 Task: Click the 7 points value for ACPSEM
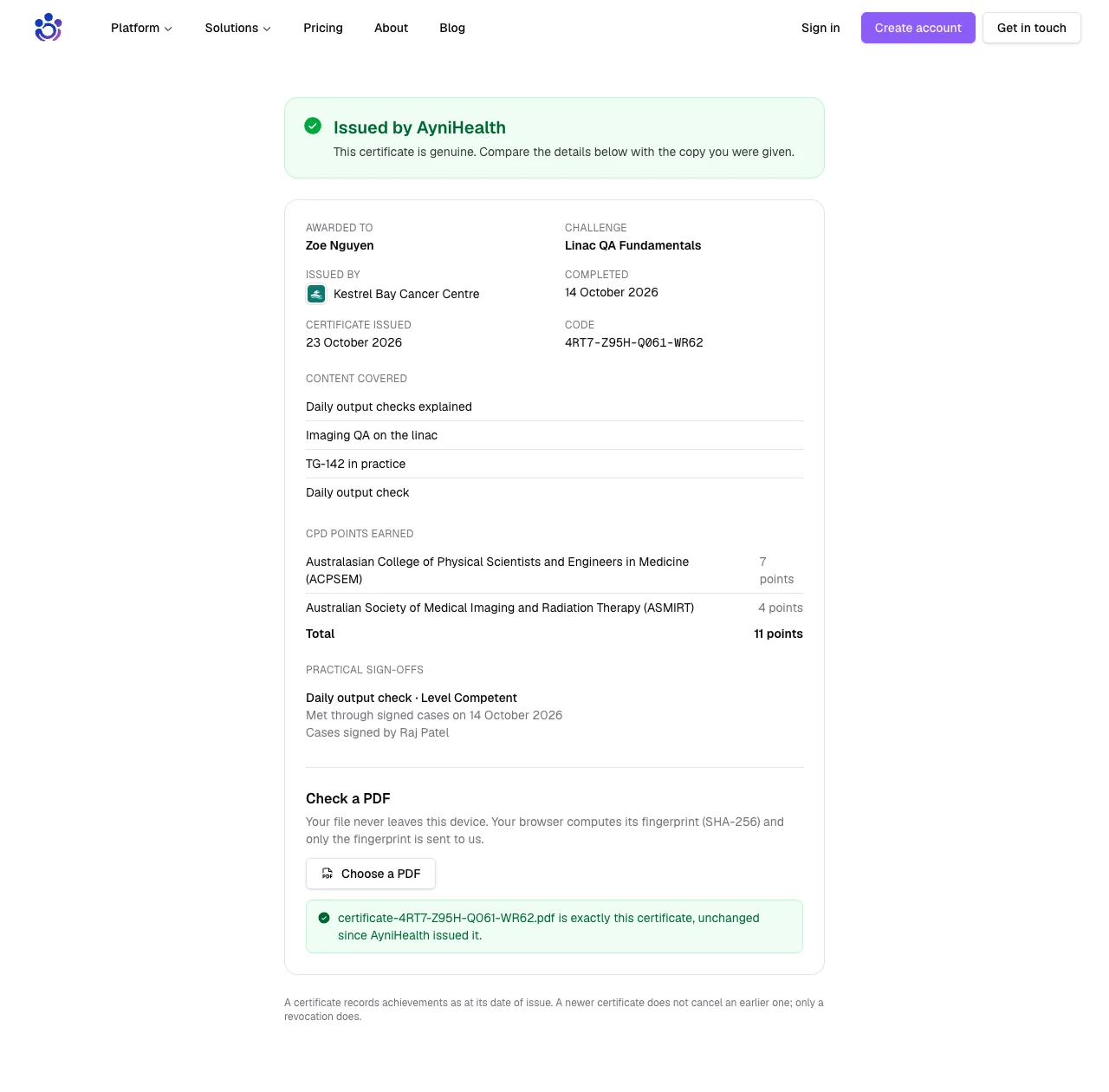[x=776, y=570]
